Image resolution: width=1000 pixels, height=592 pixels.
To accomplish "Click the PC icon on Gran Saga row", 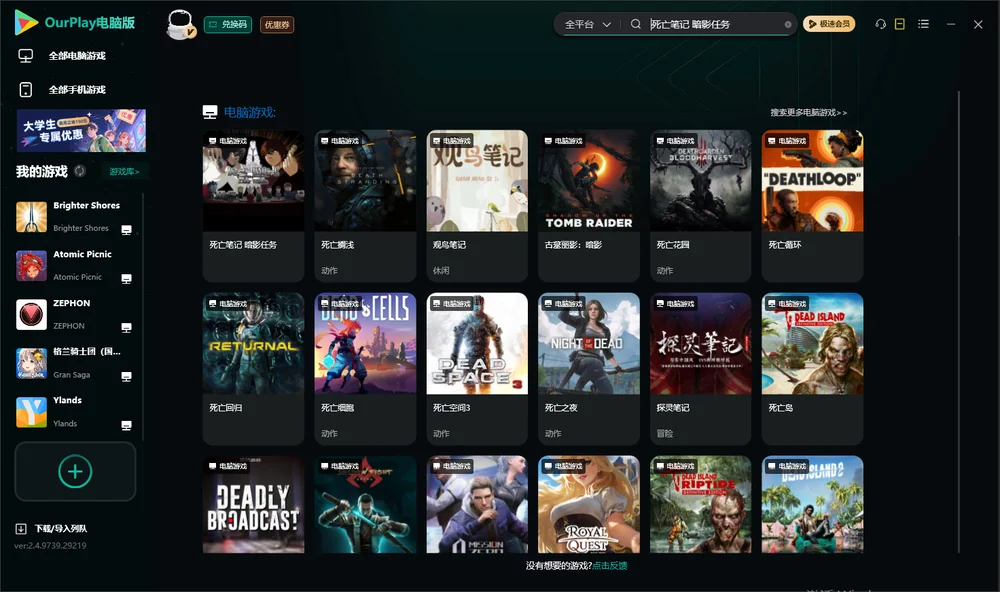I will 126,377.
